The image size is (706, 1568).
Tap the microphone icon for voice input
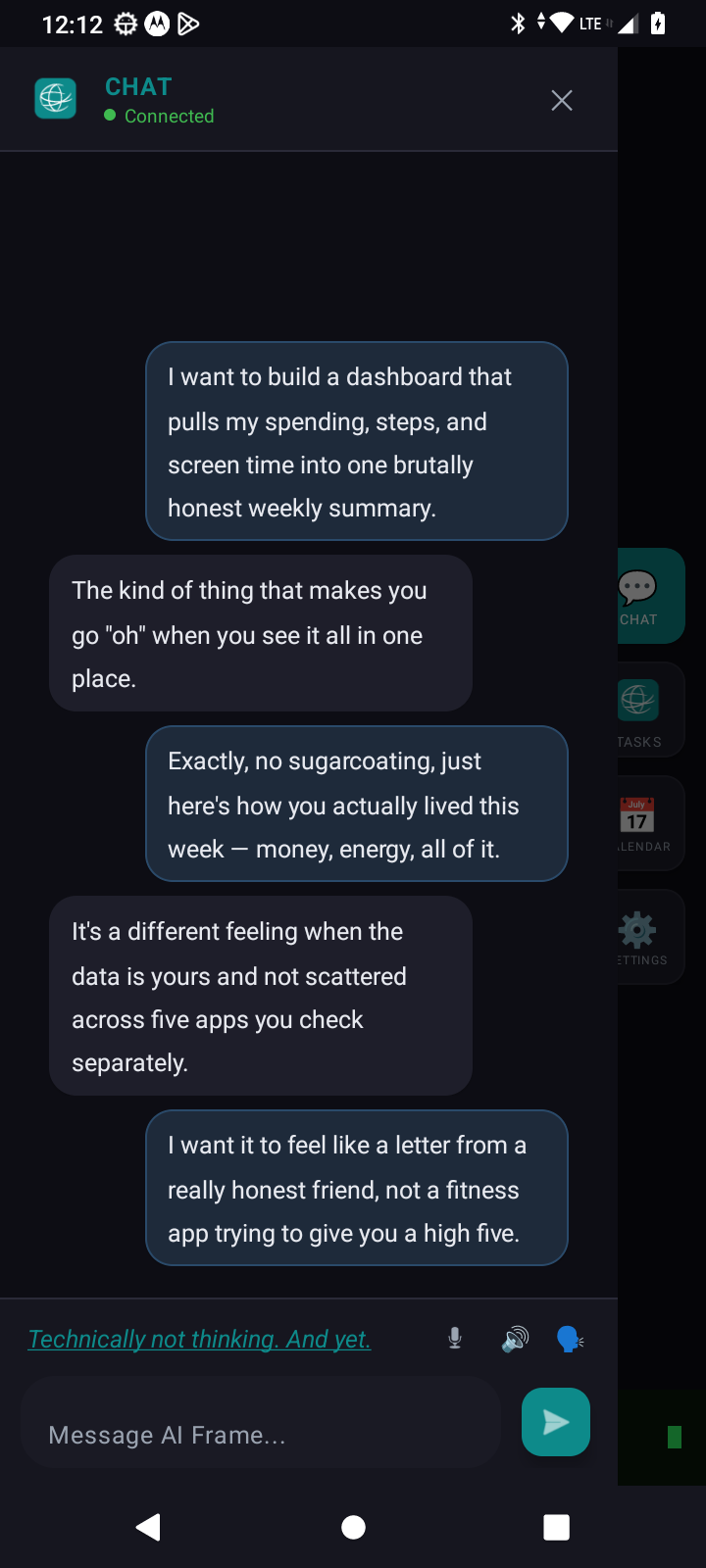(454, 1337)
